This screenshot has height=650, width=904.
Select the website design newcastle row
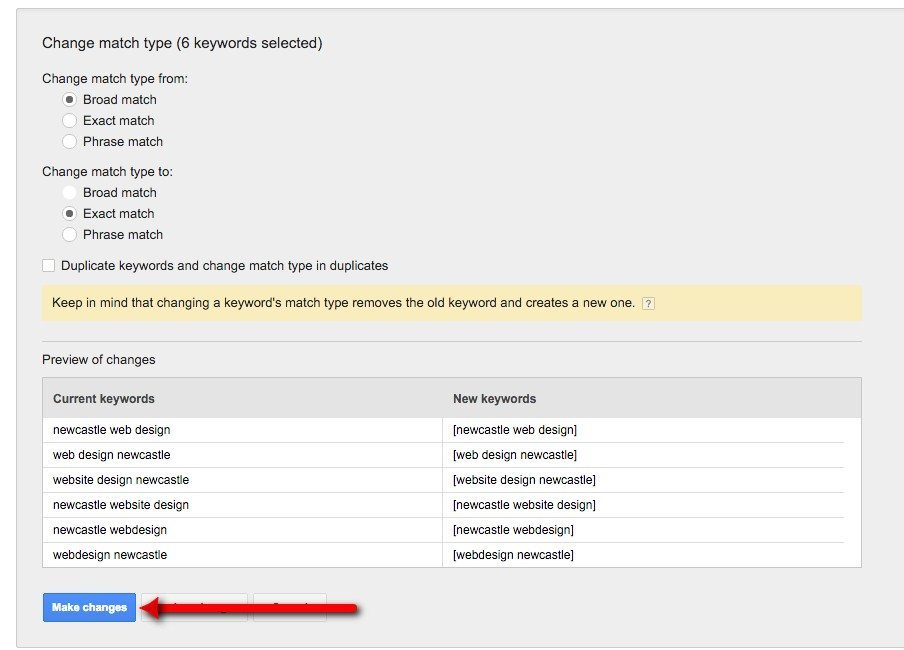[120, 479]
